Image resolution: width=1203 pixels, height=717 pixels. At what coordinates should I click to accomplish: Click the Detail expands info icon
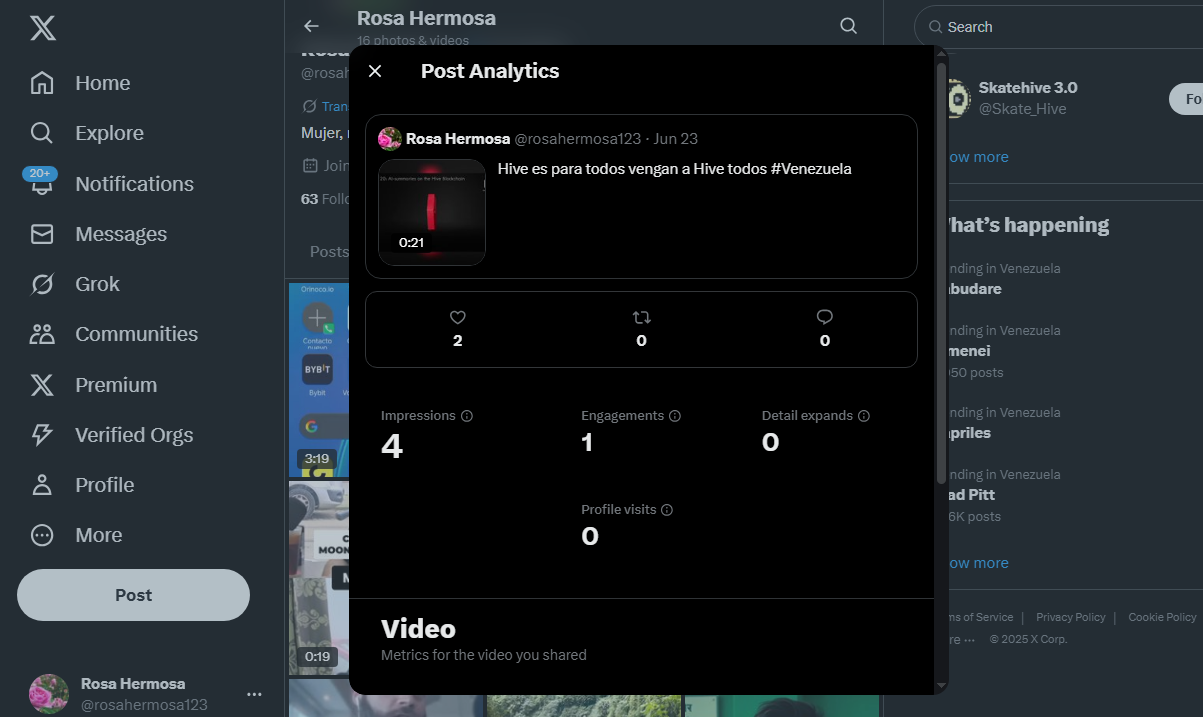(864, 416)
